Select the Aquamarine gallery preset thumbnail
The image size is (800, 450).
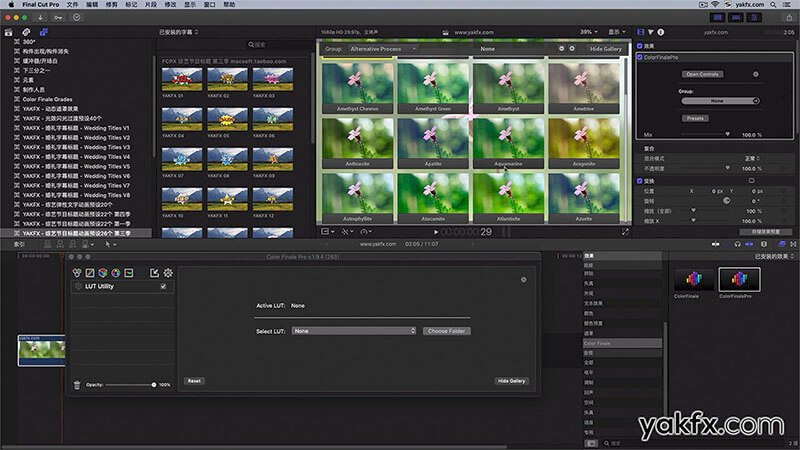(x=508, y=143)
